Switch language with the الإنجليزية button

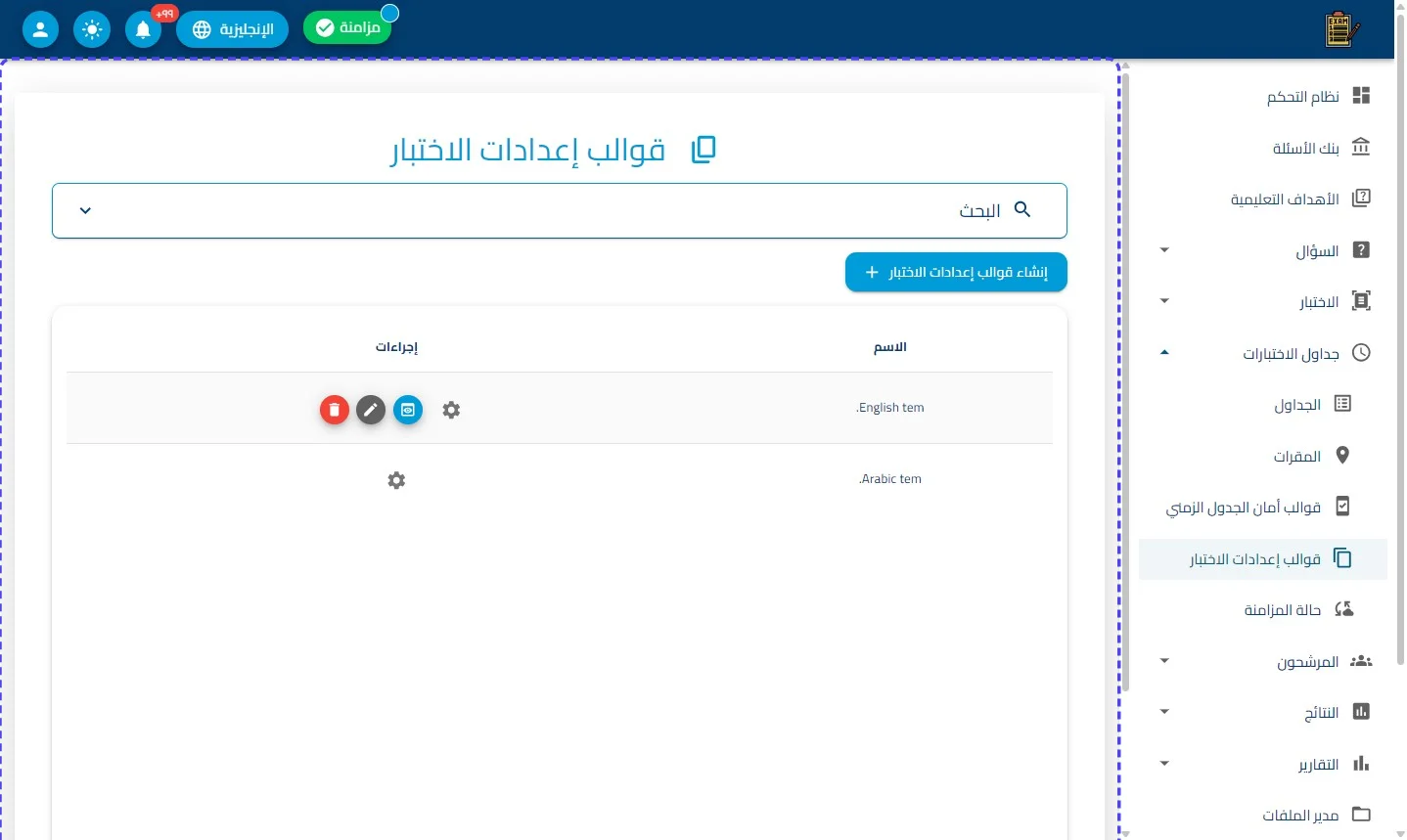[x=232, y=29]
